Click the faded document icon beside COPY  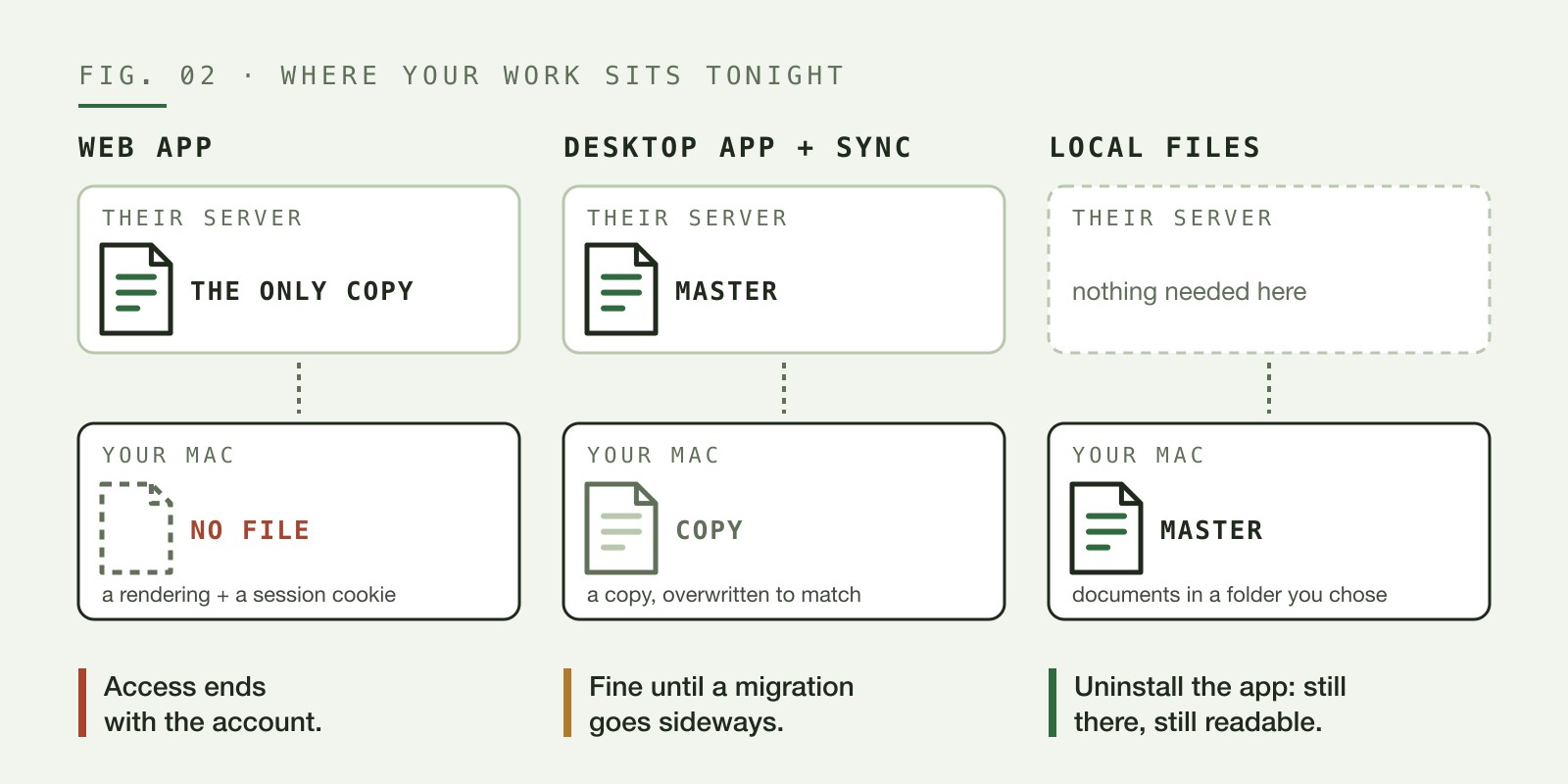[621, 528]
